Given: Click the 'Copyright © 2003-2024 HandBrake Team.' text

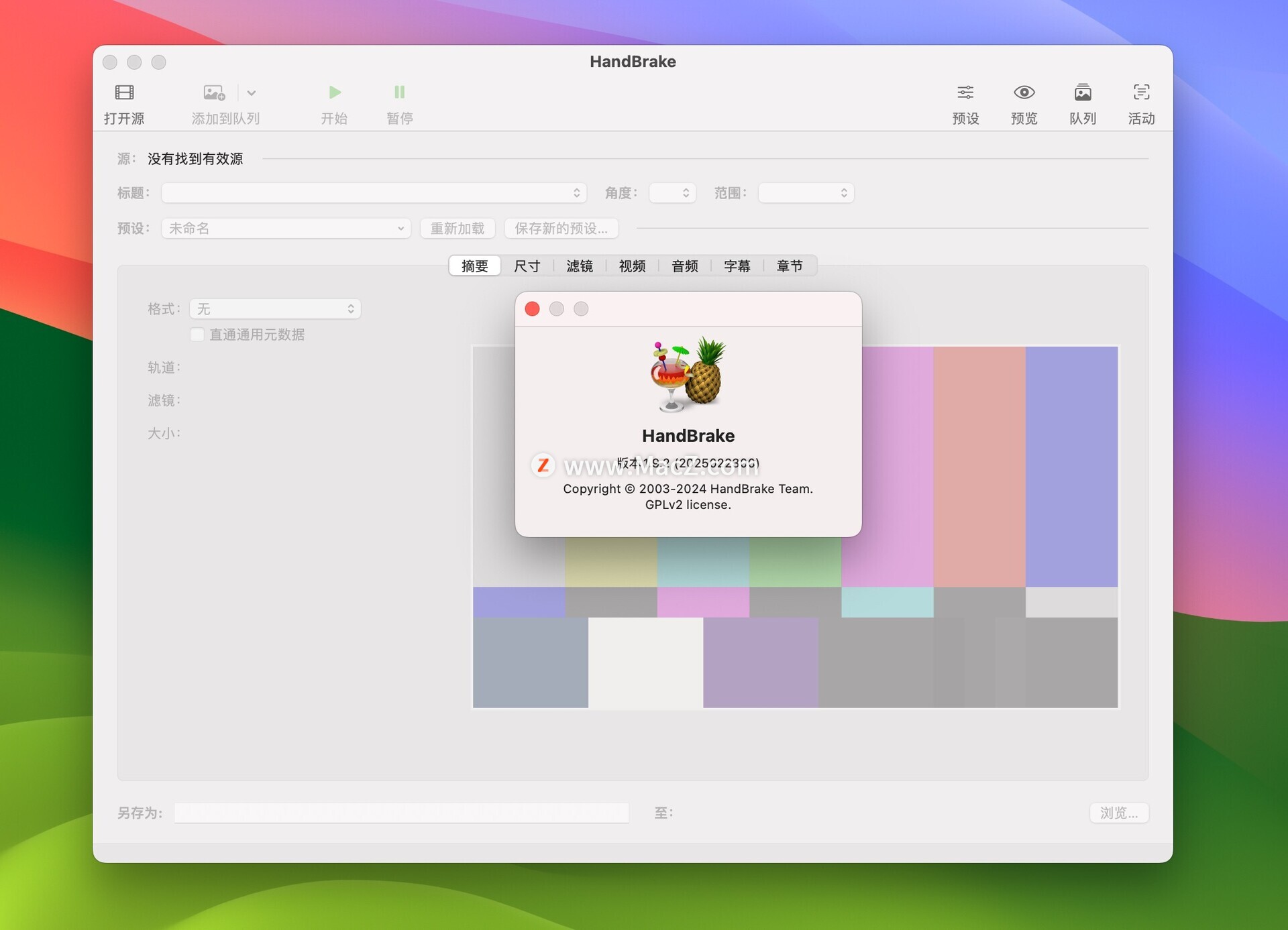Looking at the screenshot, I should (x=688, y=489).
